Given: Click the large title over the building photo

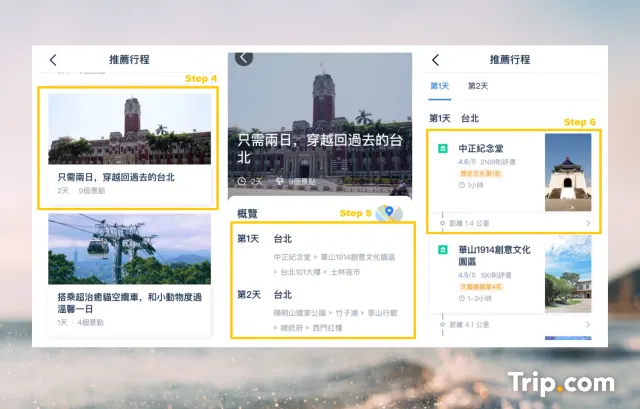Looking at the screenshot, I should click(x=320, y=149).
